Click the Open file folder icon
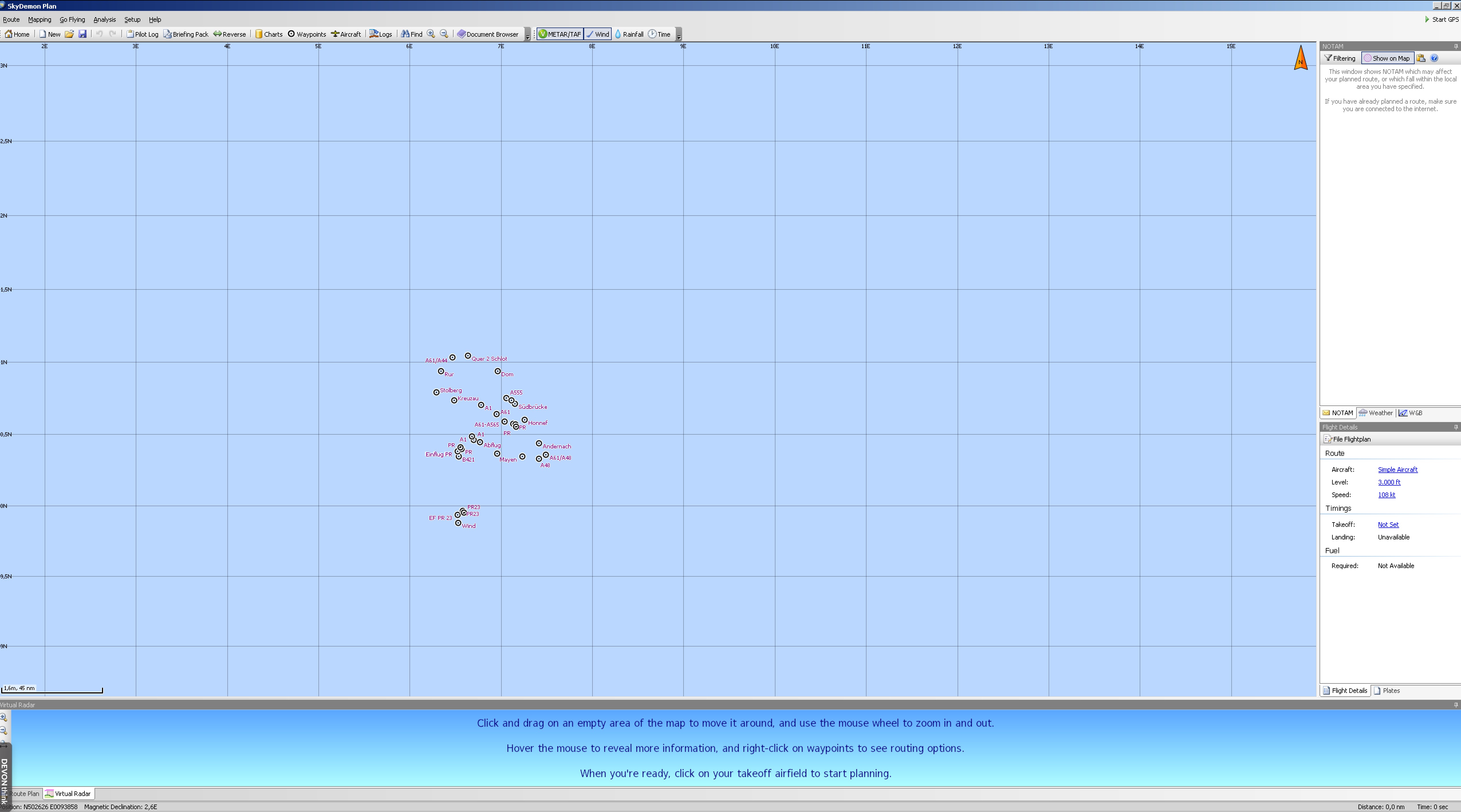This screenshot has width=1461, height=812. point(69,34)
